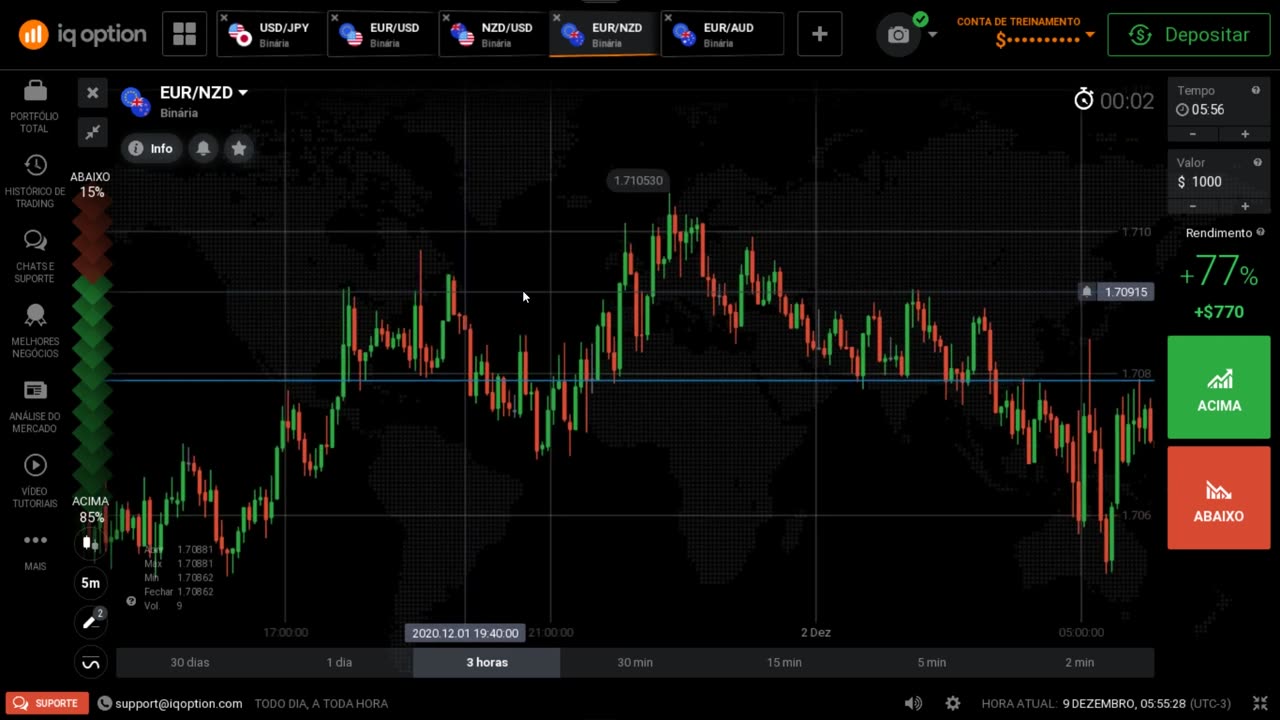The height and width of the screenshot is (720, 1280).
Task: Click the candle data help icon
Action: click(x=131, y=601)
